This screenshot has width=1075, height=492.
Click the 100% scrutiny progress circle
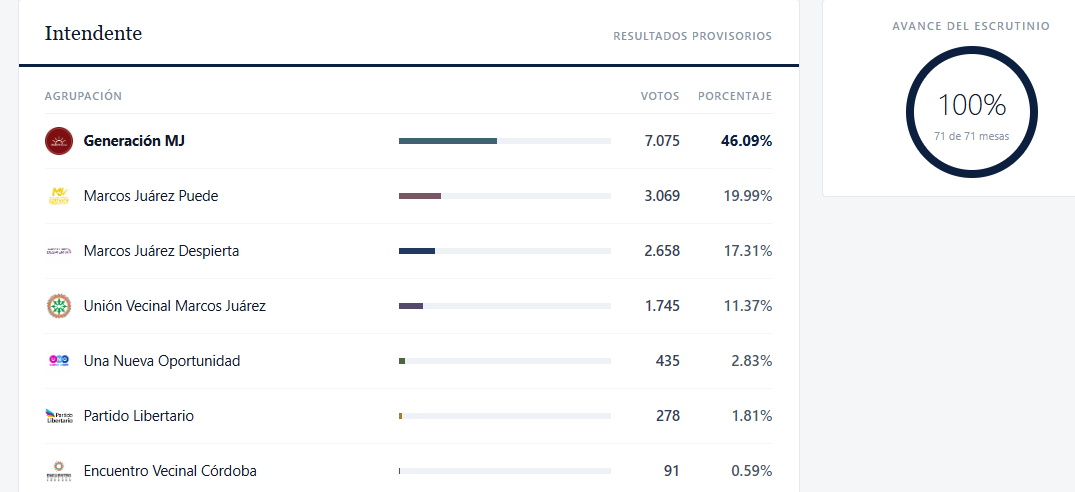[971, 112]
